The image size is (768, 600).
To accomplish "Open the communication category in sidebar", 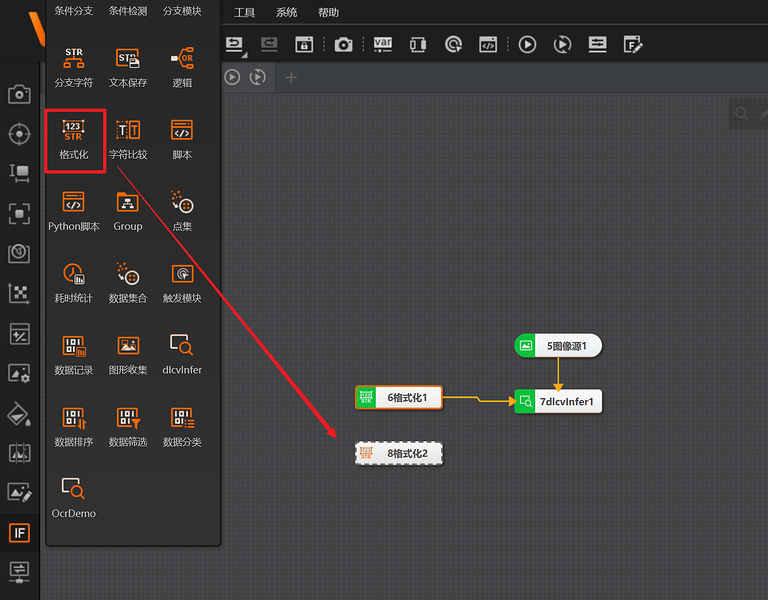I will [20, 572].
